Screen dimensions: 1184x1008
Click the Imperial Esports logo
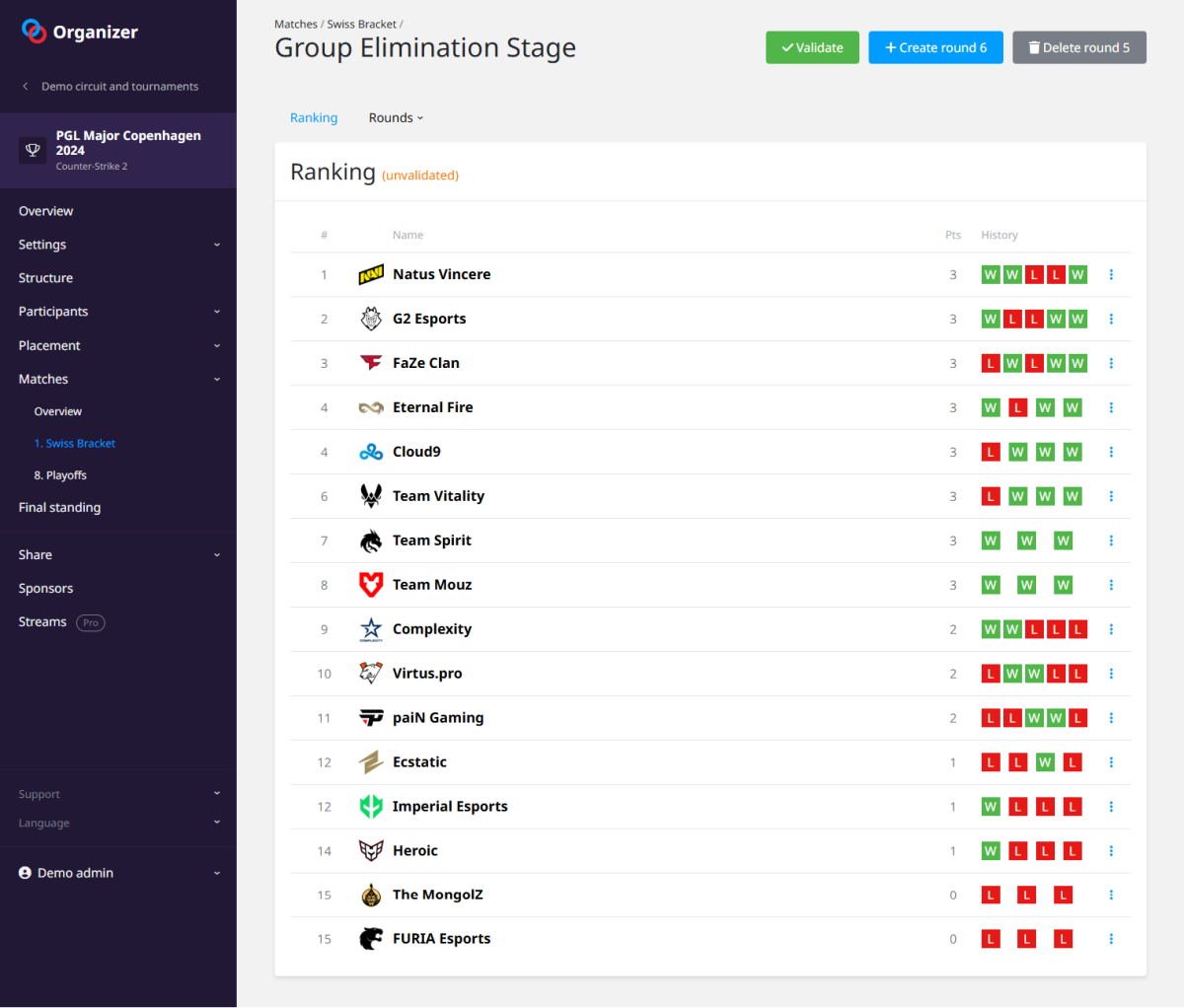[x=371, y=807]
